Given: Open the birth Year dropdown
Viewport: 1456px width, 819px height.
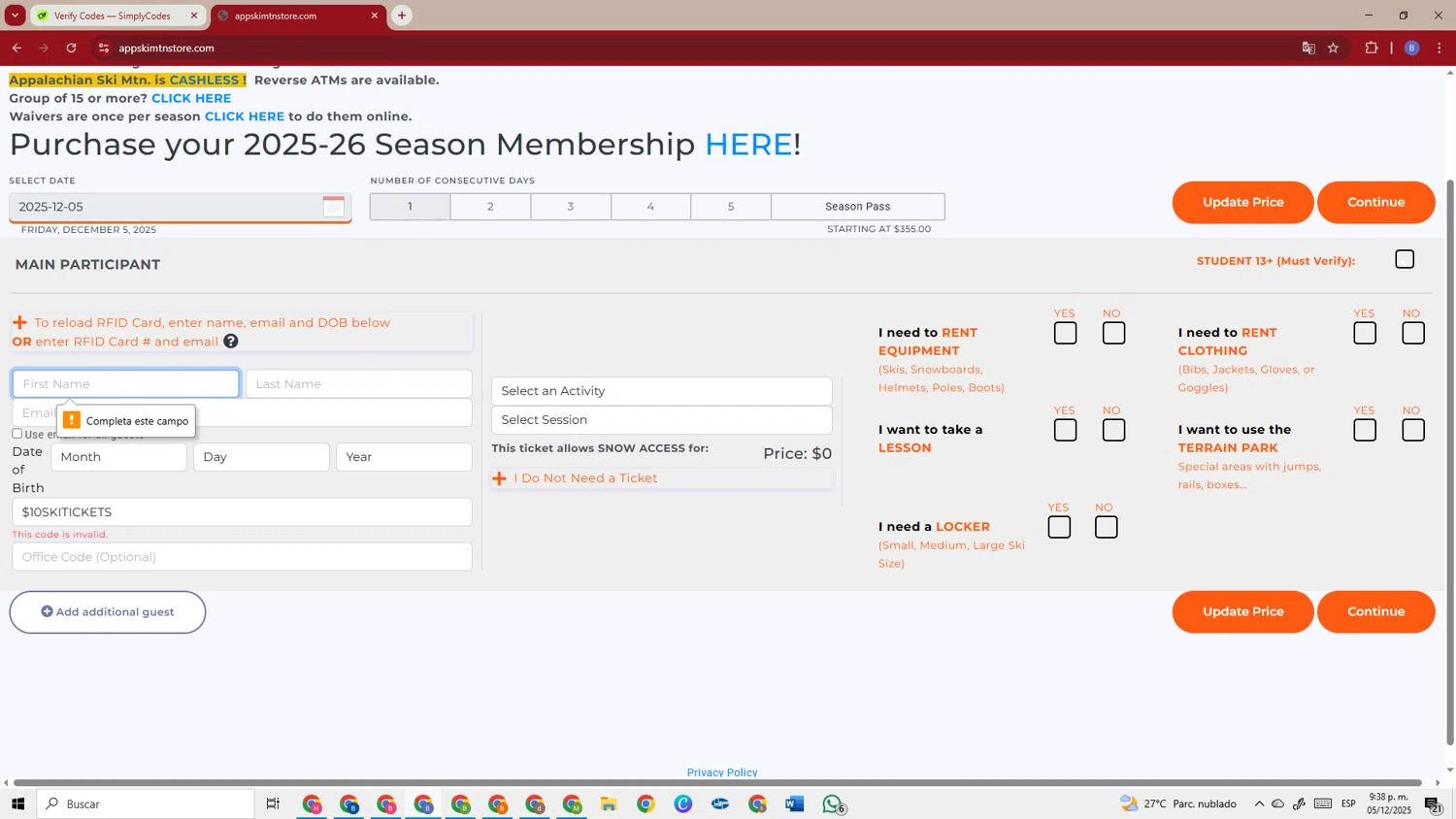Looking at the screenshot, I should pyautogui.click(x=404, y=457).
